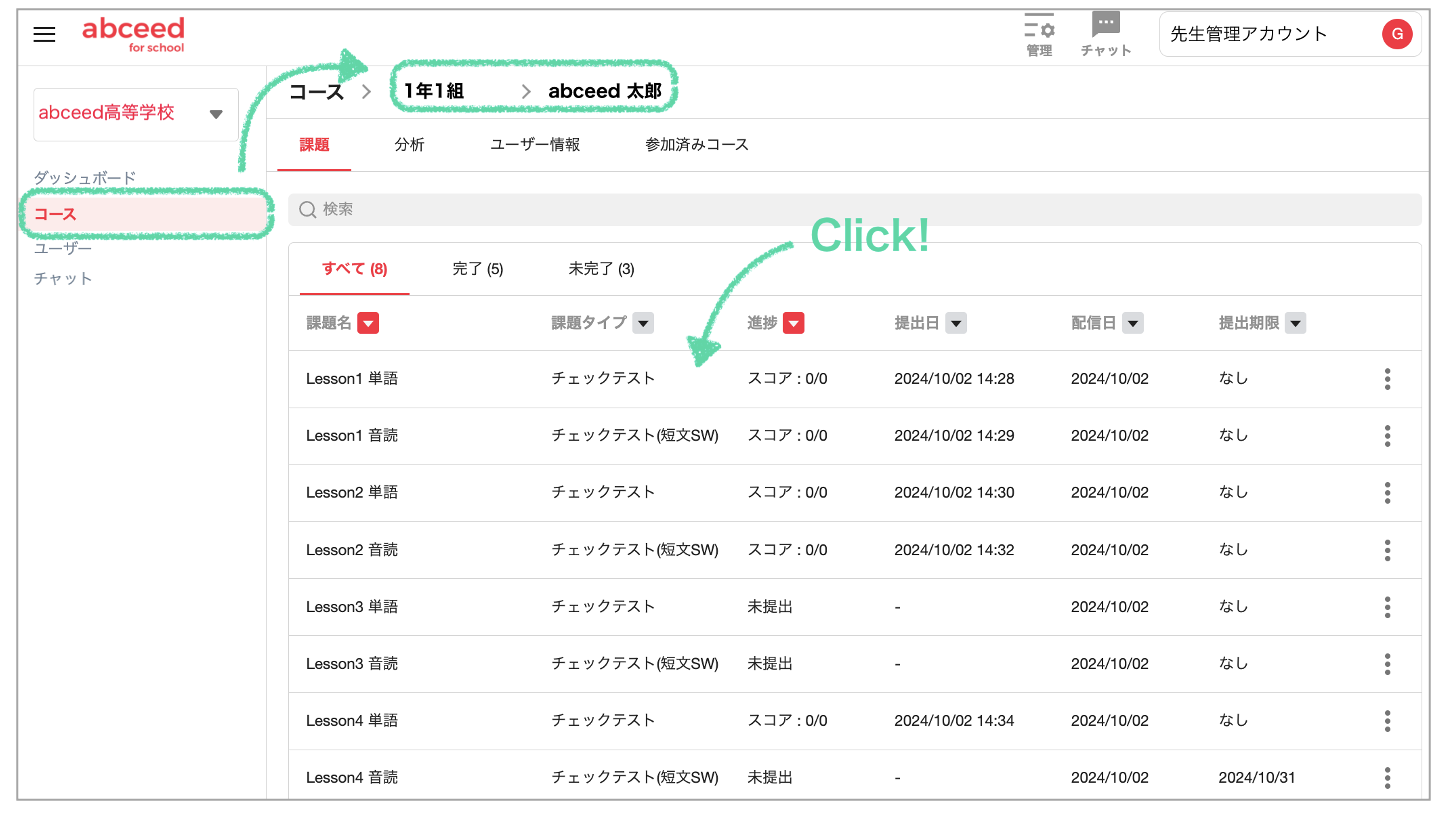Open チャット in the sidebar
The image size is (1446, 813).
(63, 279)
